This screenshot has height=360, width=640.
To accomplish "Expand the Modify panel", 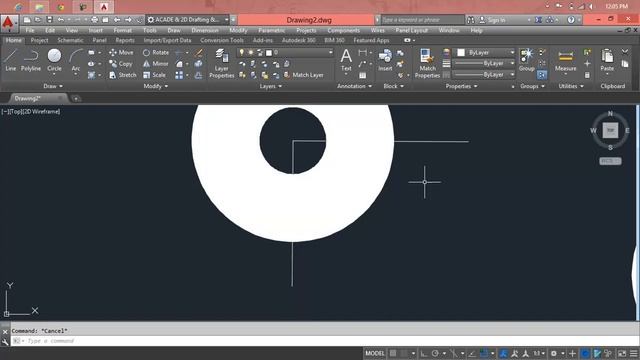I will coord(156,86).
